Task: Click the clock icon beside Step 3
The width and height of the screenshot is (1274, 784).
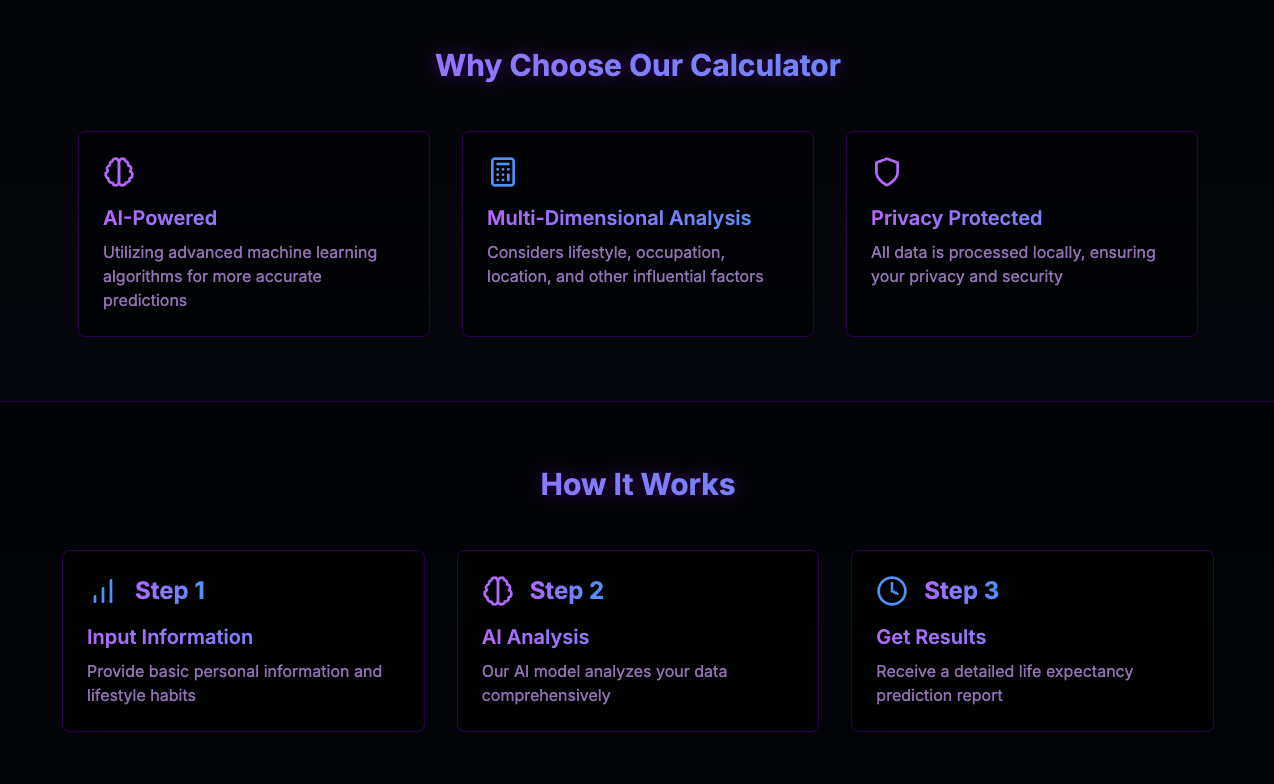Action: 892,591
